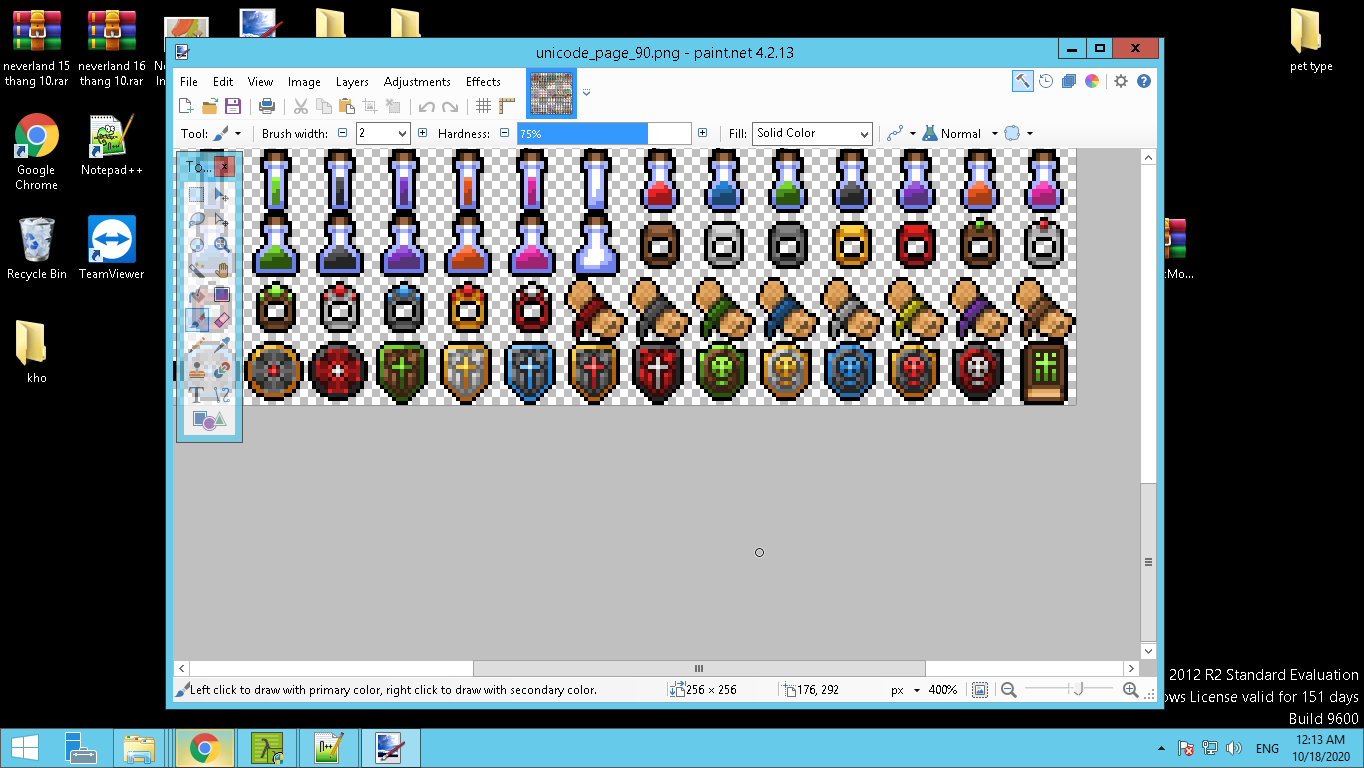
Task: Select the Pan hand tool
Action: (221, 269)
